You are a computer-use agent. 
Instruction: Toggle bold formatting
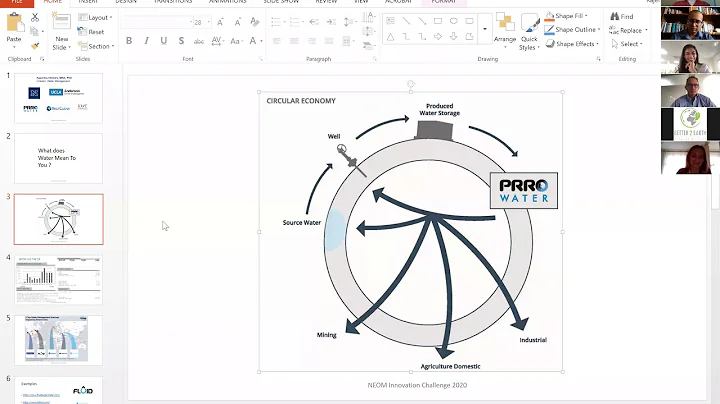tap(129, 41)
